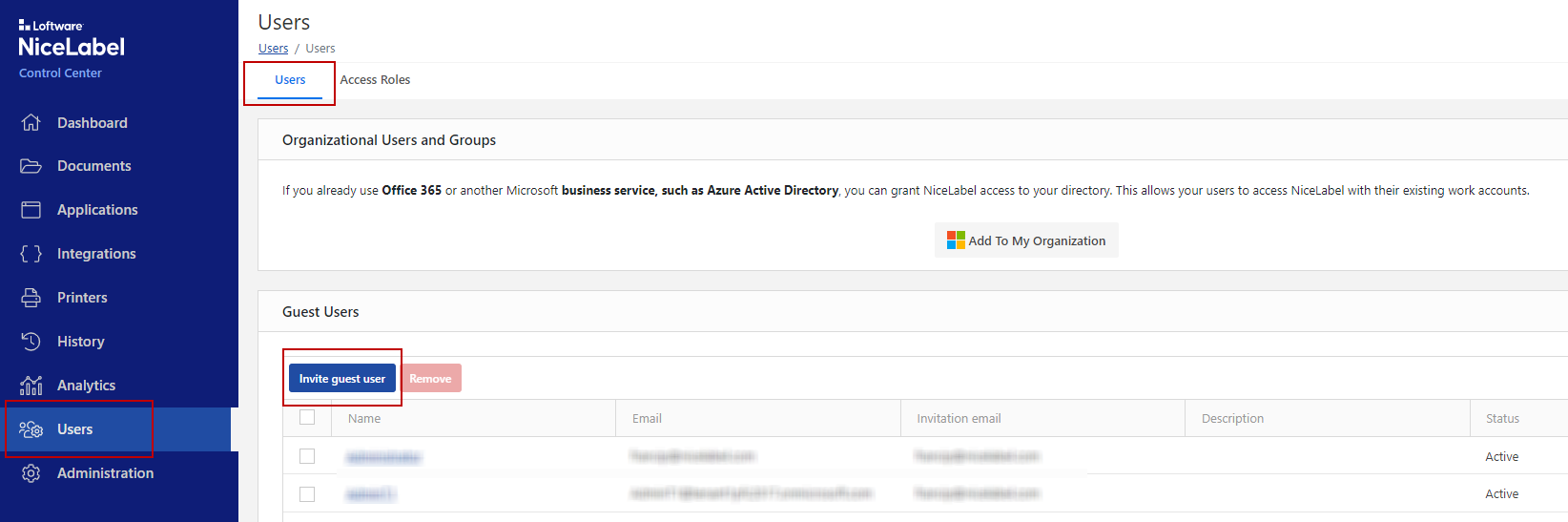Open Integrations in the sidebar
The image size is (1568, 522).
[x=96, y=254]
